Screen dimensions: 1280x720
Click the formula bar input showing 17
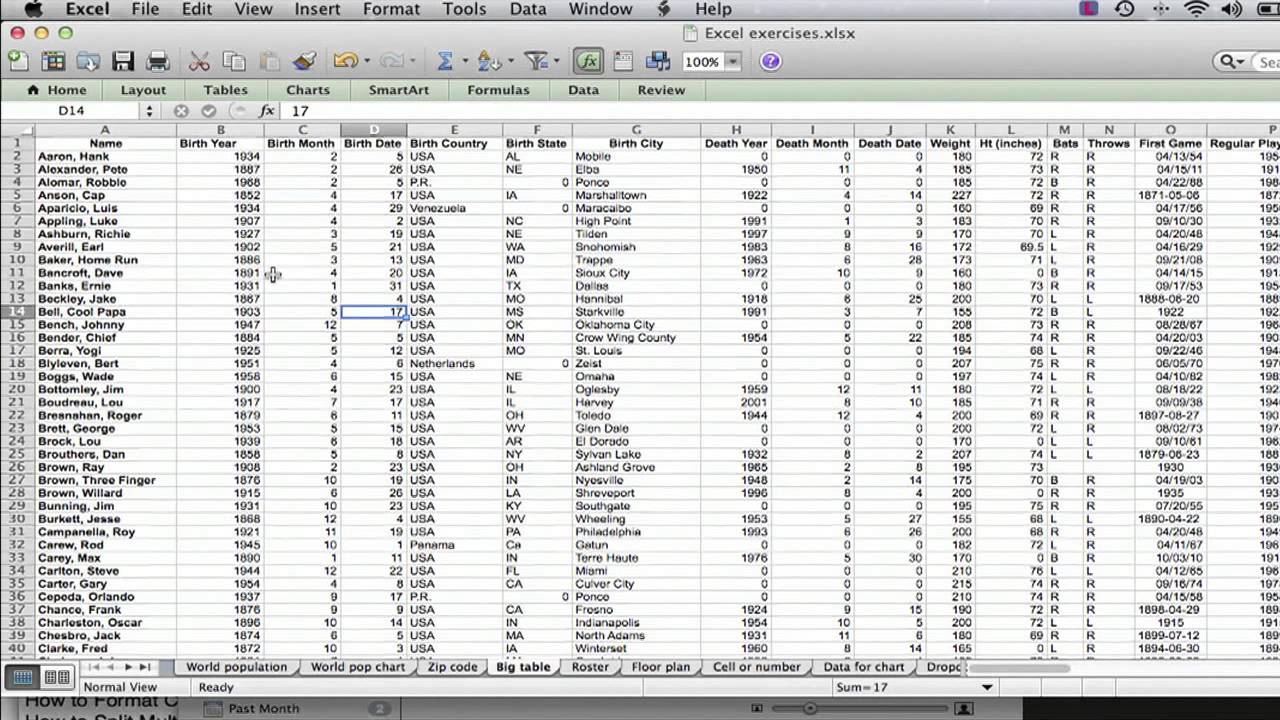pos(780,111)
